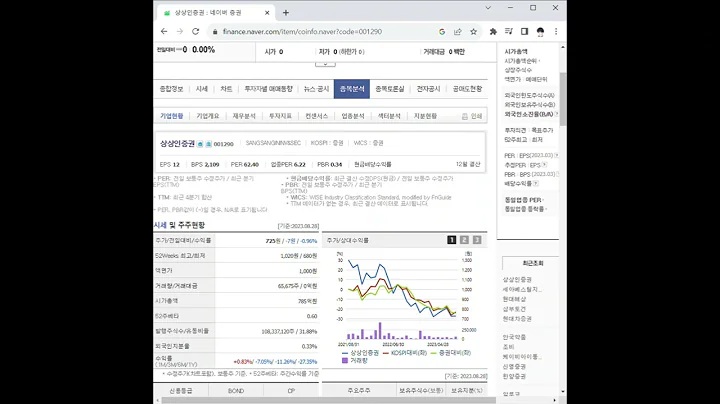Expand the quote summary collapse arrow
720x404 pixels.
325,64
